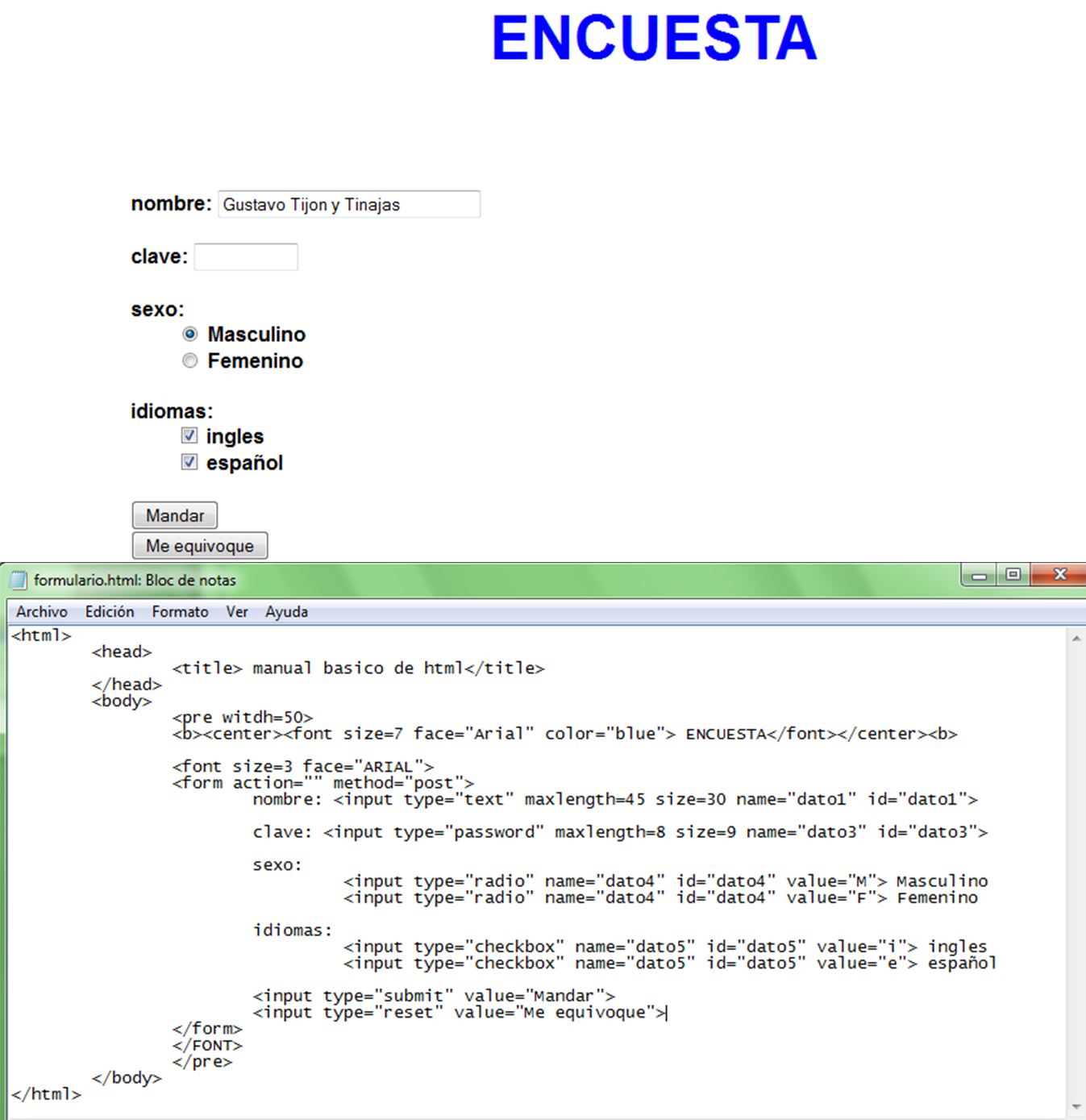
Task: Open the Ayuda menu
Action: (x=286, y=611)
